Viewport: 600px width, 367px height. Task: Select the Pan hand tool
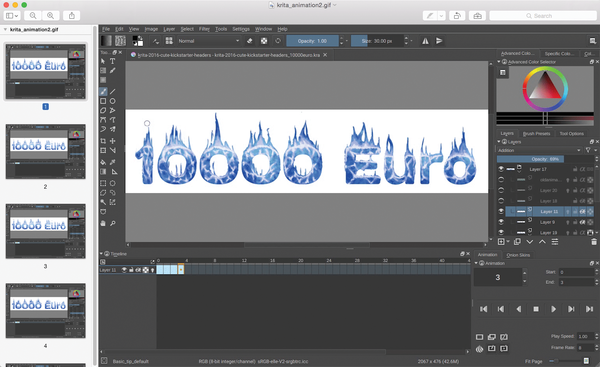click(x=103, y=223)
